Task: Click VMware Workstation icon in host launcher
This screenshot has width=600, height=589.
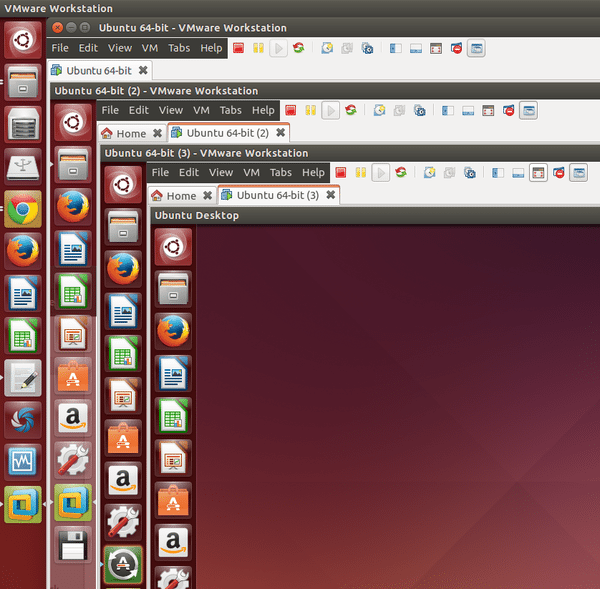Action: point(23,504)
